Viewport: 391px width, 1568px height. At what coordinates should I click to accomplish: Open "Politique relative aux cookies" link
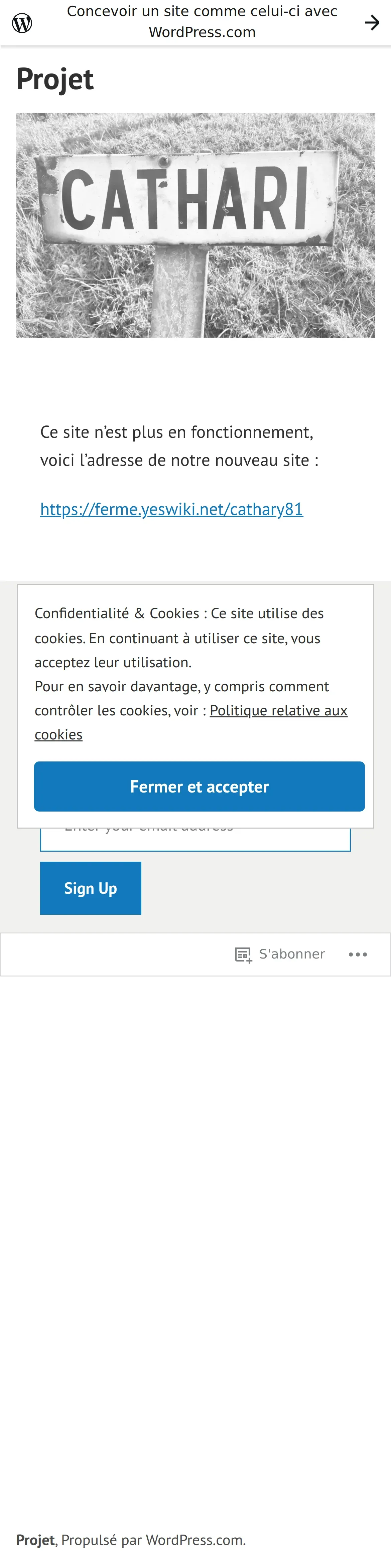(x=278, y=711)
